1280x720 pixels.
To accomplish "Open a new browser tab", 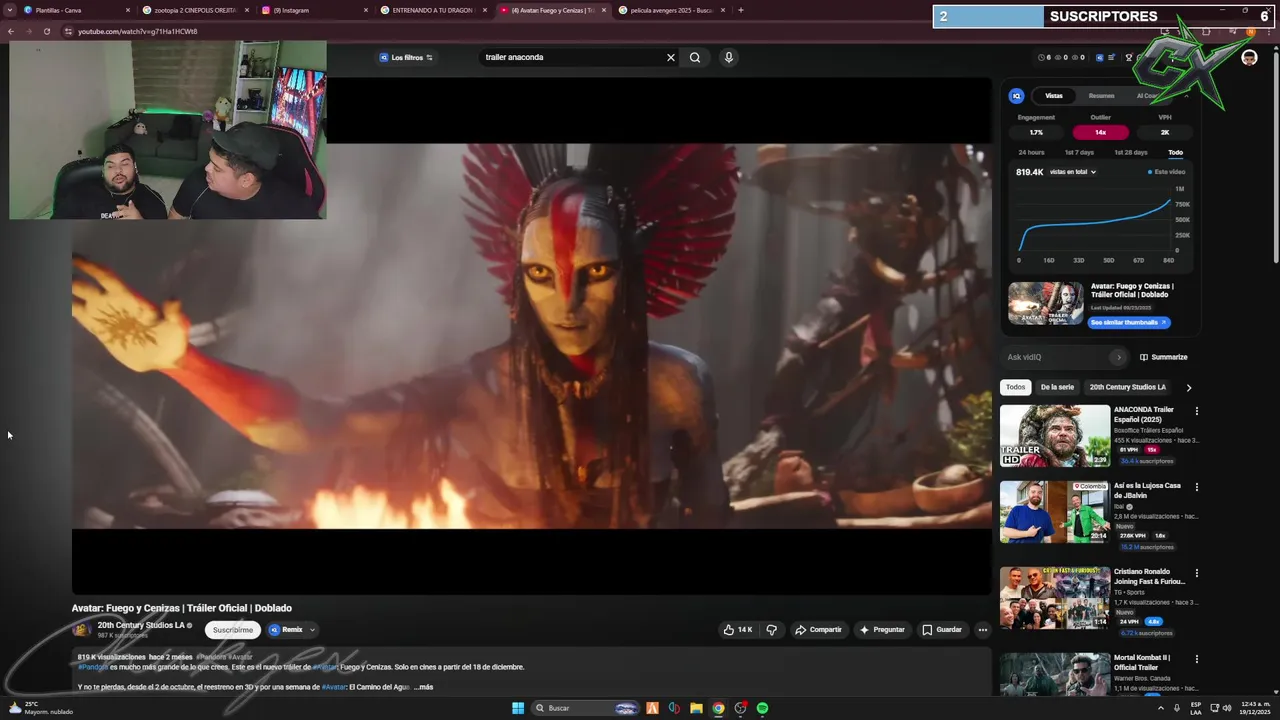I will click(740, 10).
